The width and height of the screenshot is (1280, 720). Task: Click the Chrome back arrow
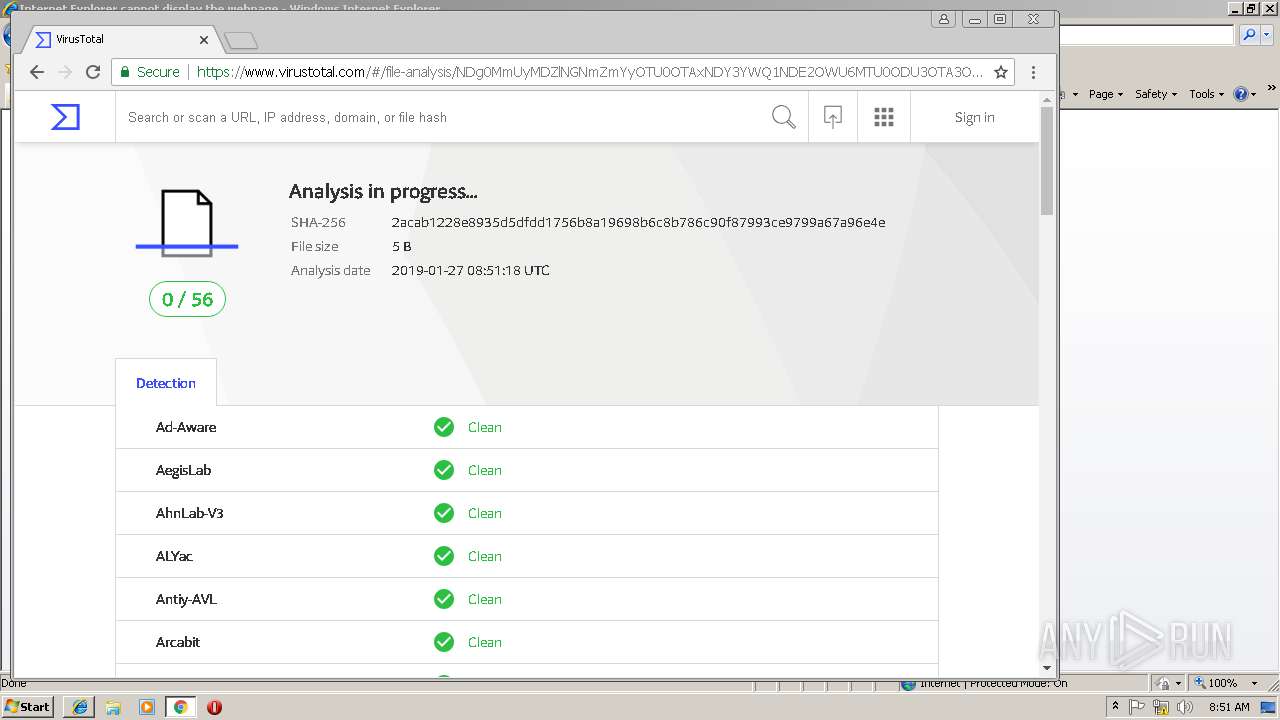[37, 72]
